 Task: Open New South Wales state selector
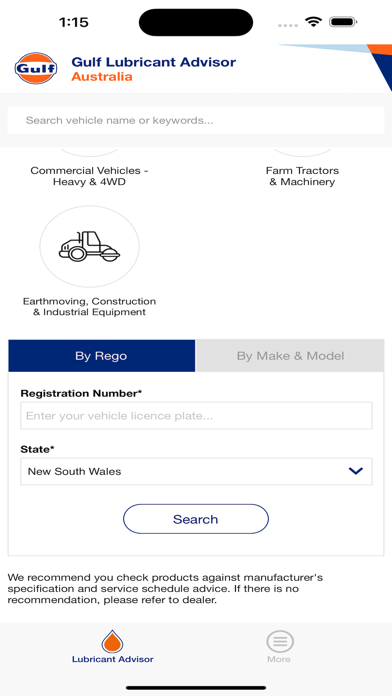pyautogui.click(x=196, y=471)
